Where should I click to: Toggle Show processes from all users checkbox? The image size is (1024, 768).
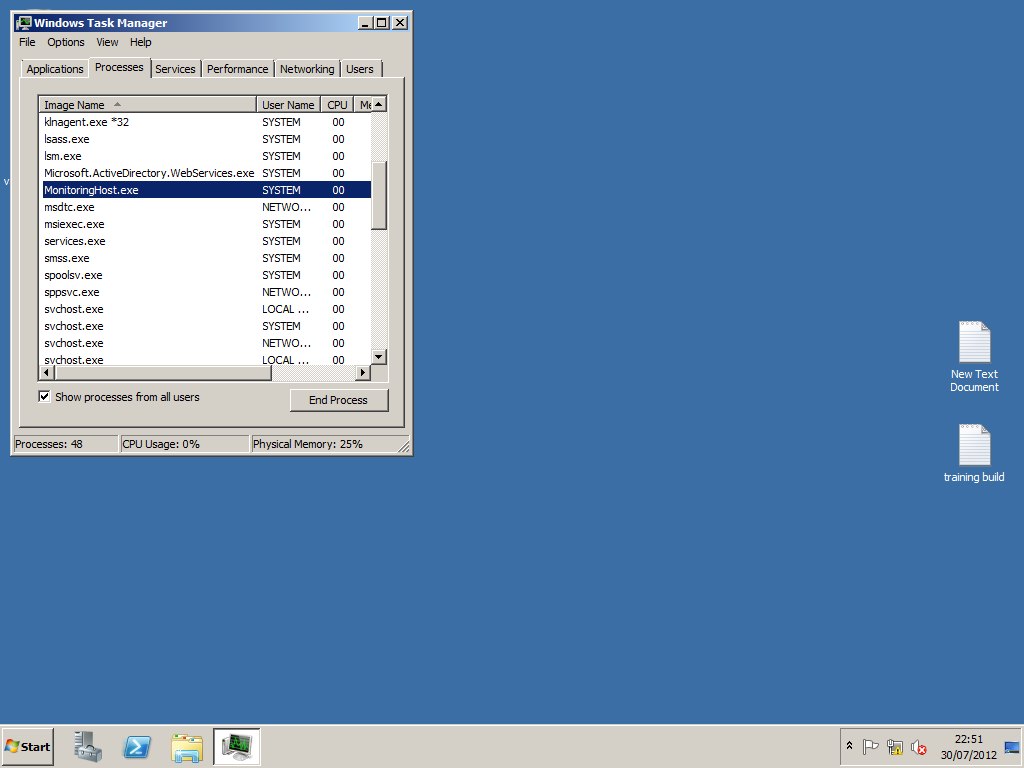pyautogui.click(x=44, y=396)
